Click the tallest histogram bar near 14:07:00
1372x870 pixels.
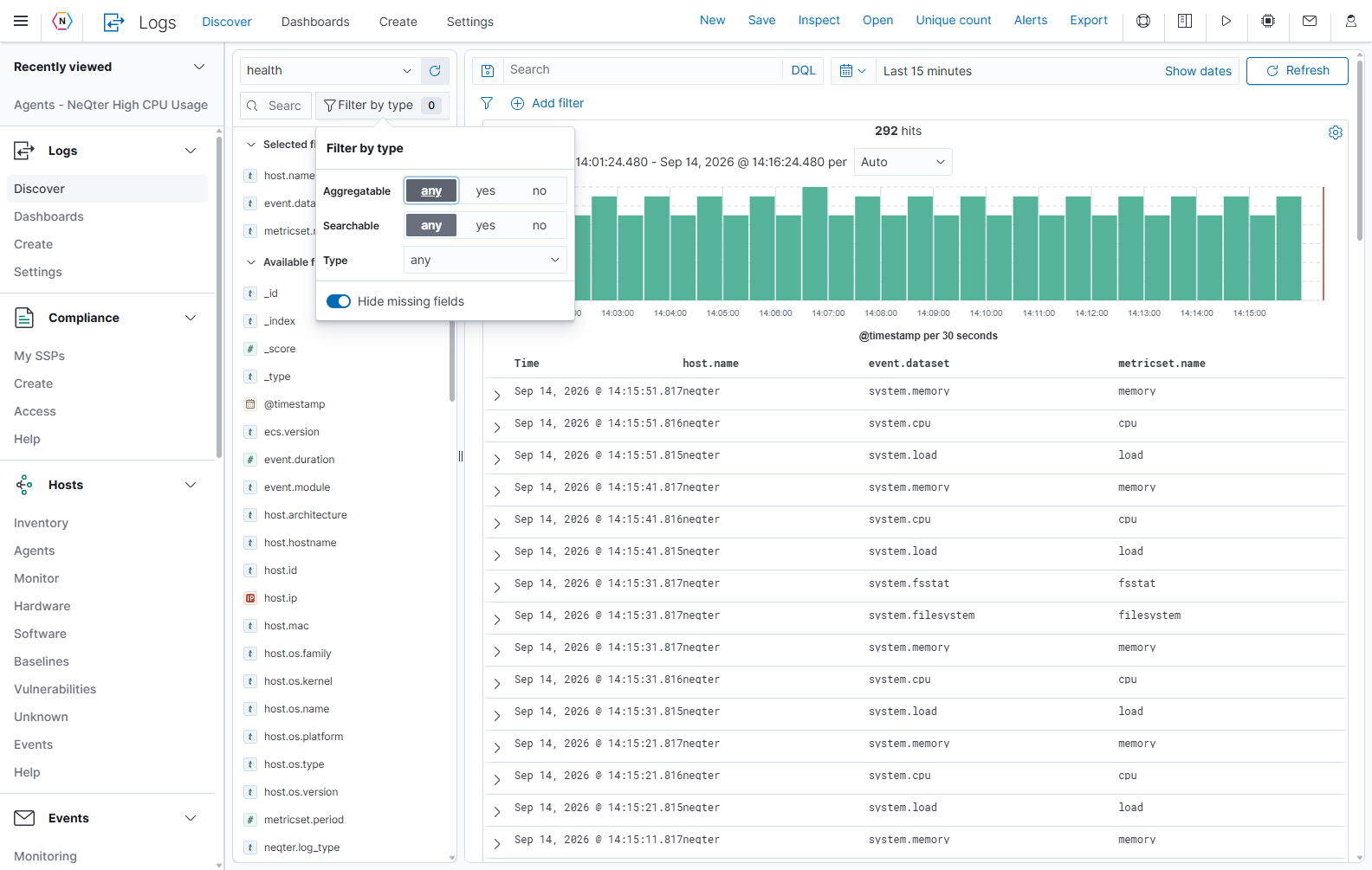[x=814, y=244]
